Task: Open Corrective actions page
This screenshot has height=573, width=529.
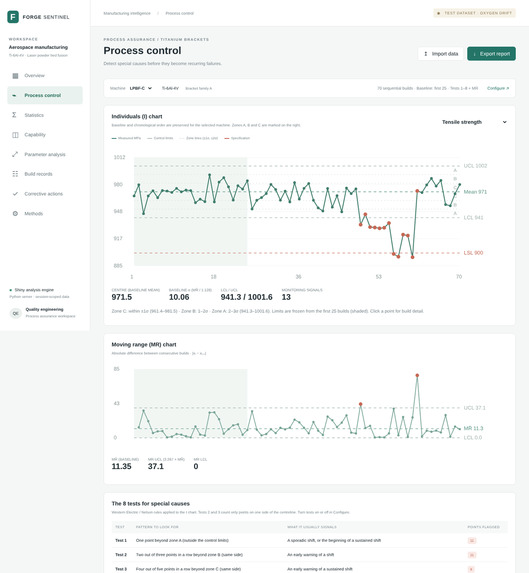Action: pyautogui.click(x=45, y=194)
